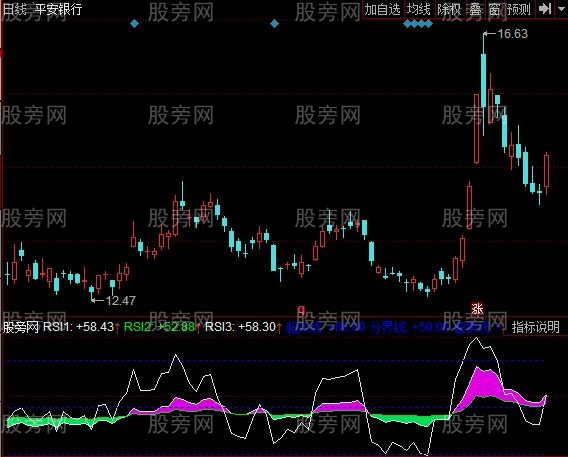568x457 pixels.
Task: Open the 指标说明 indicator description
Action: coord(536,327)
